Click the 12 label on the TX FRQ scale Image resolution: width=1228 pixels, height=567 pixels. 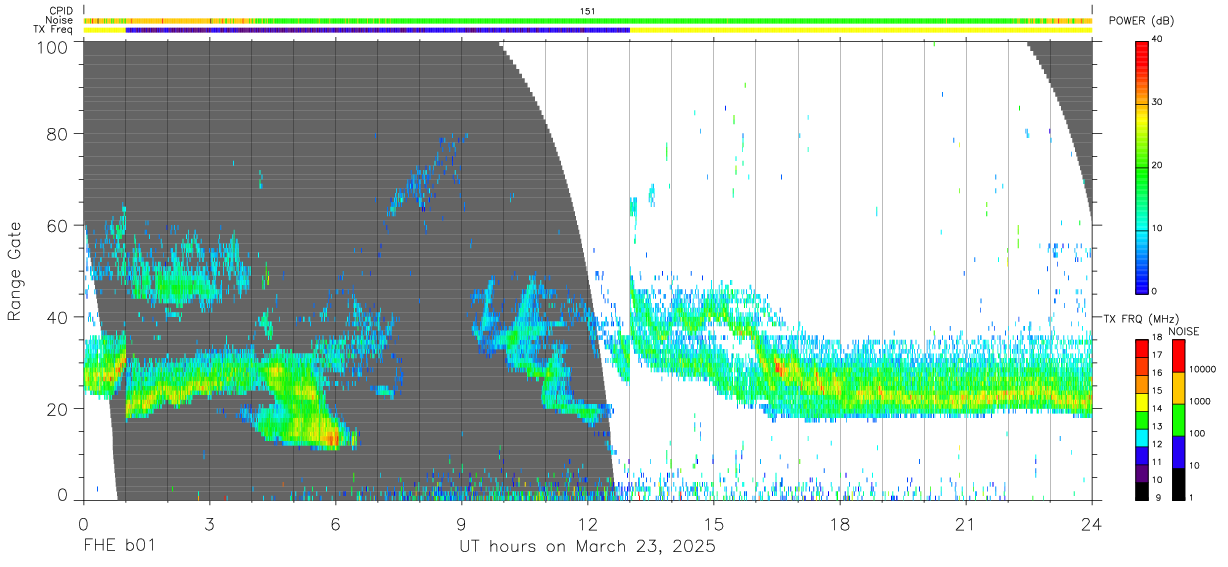pos(1158,446)
